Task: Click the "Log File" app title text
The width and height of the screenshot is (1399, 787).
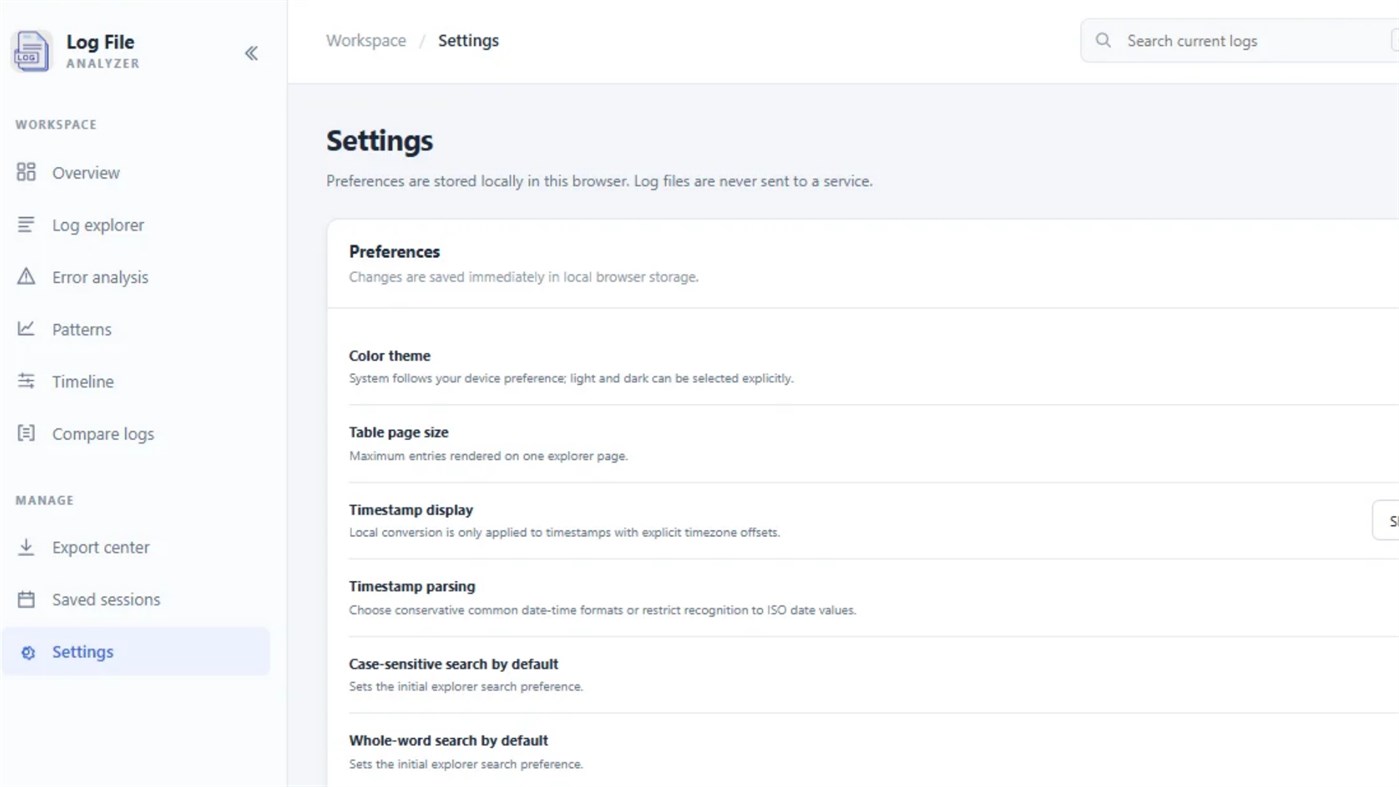Action: [x=100, y=42]
